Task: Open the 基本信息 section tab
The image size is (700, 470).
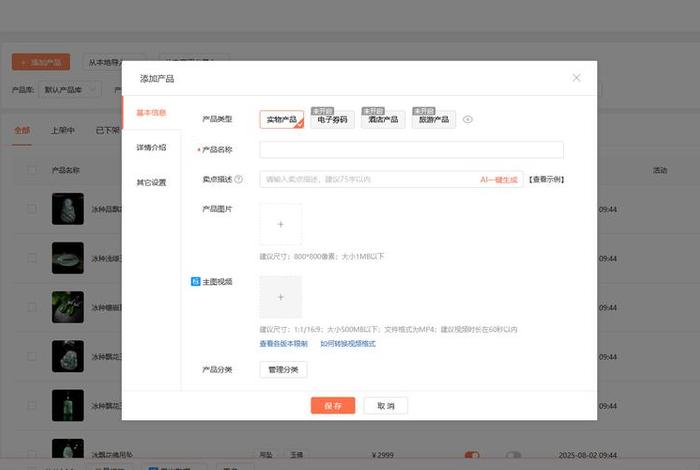Action: click(x=151, y=112)
